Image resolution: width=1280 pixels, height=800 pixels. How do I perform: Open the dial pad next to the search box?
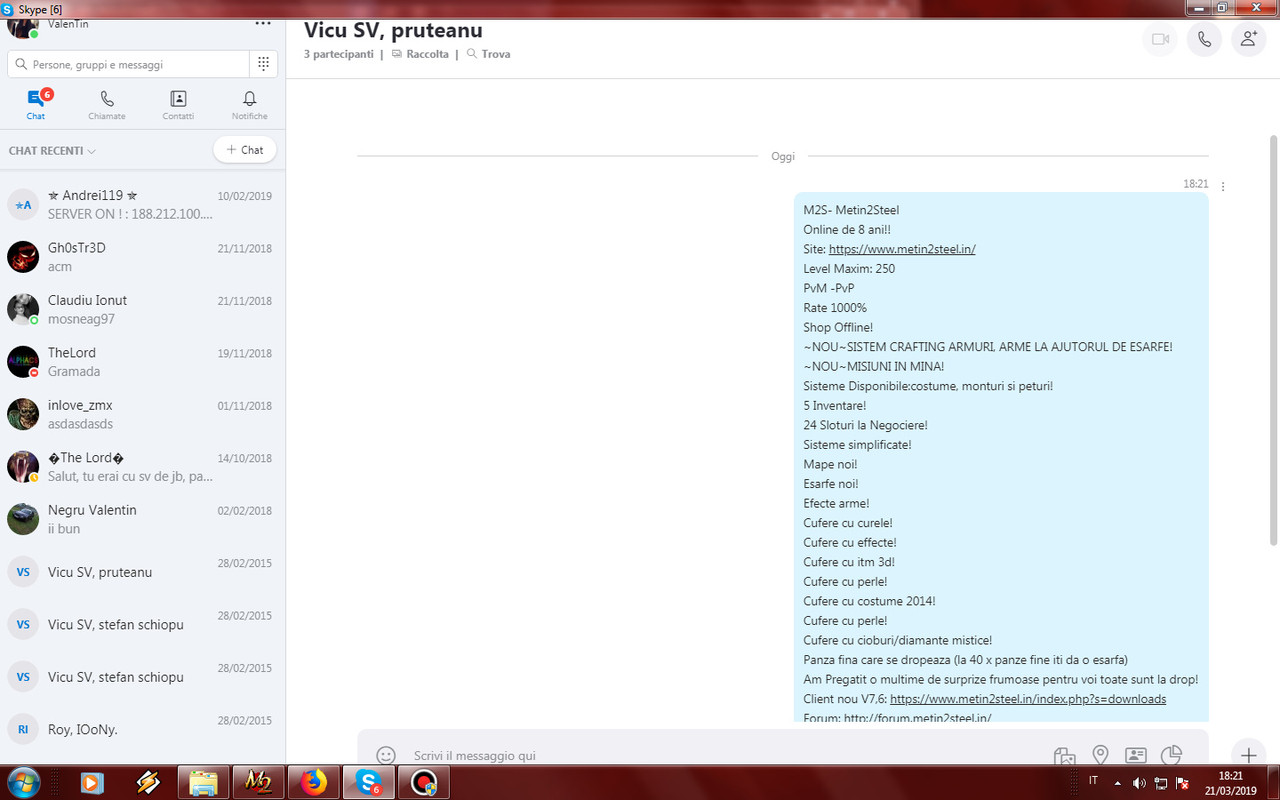tap(263, 64)
